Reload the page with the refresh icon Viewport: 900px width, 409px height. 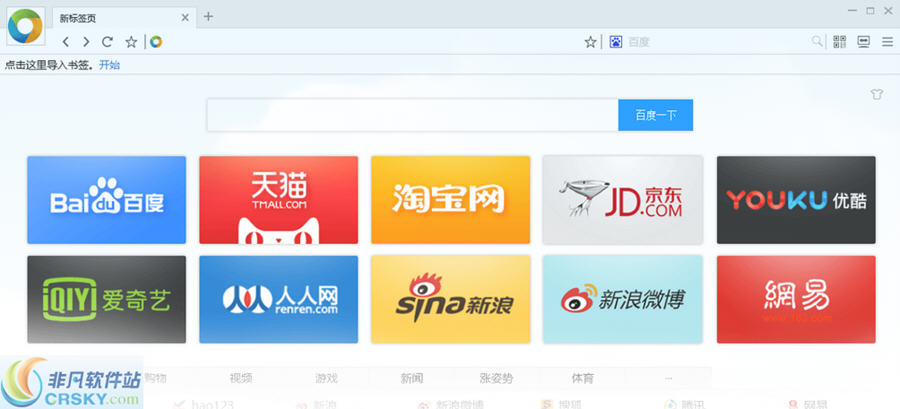pos(107,42)
